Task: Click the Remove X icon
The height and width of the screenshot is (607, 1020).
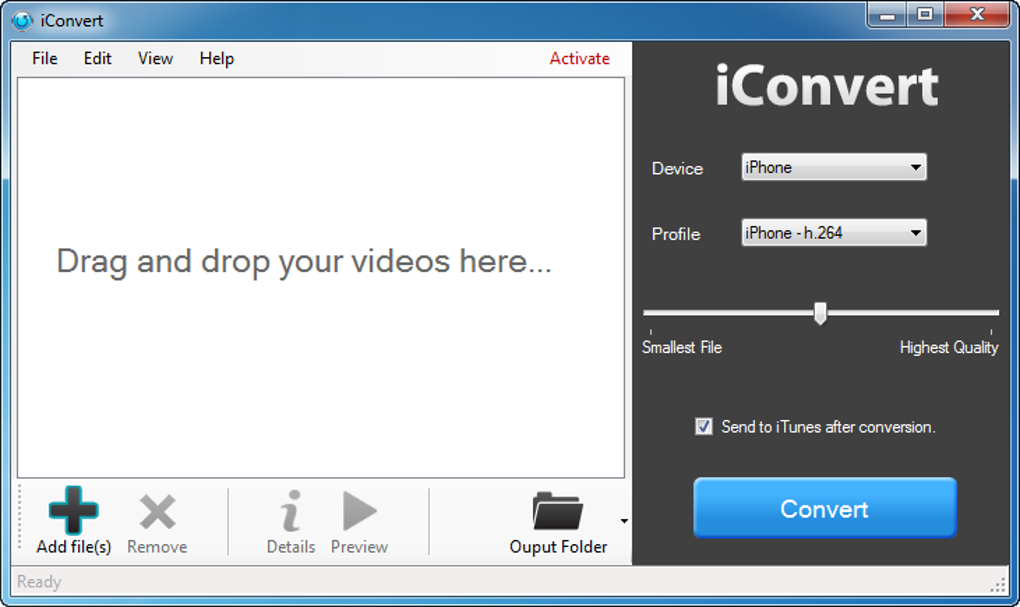Action: pos(157,512)
